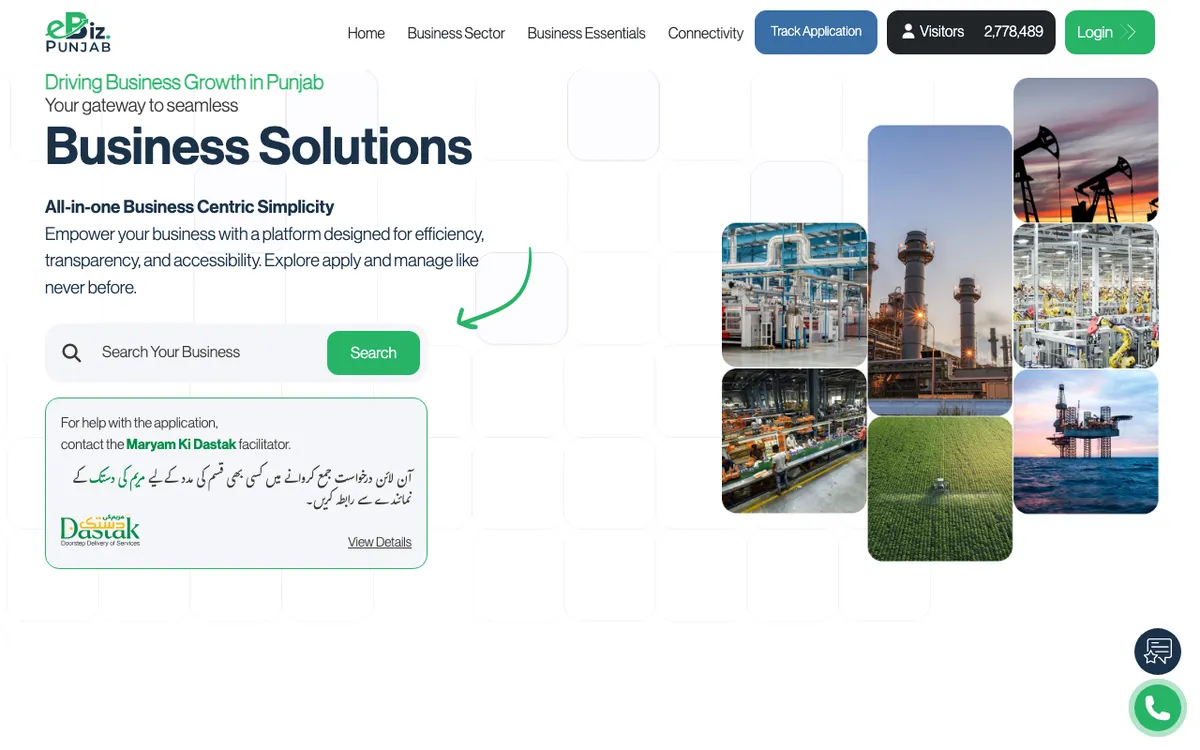Screen dimensions: 1200x750
Task: Click the Track Application button
Action: click(x=816, y=32)
